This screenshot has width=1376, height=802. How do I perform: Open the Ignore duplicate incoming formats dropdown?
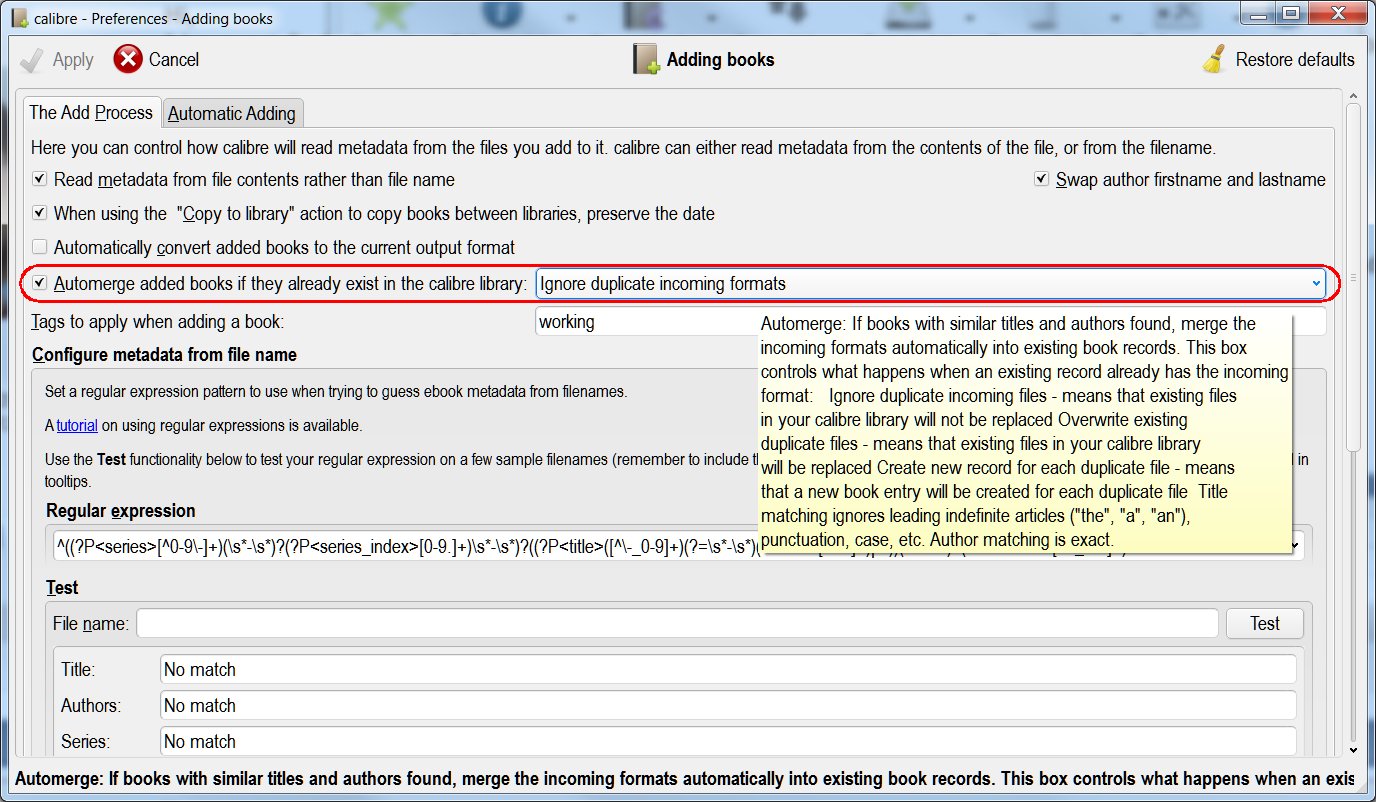(931, 284)
